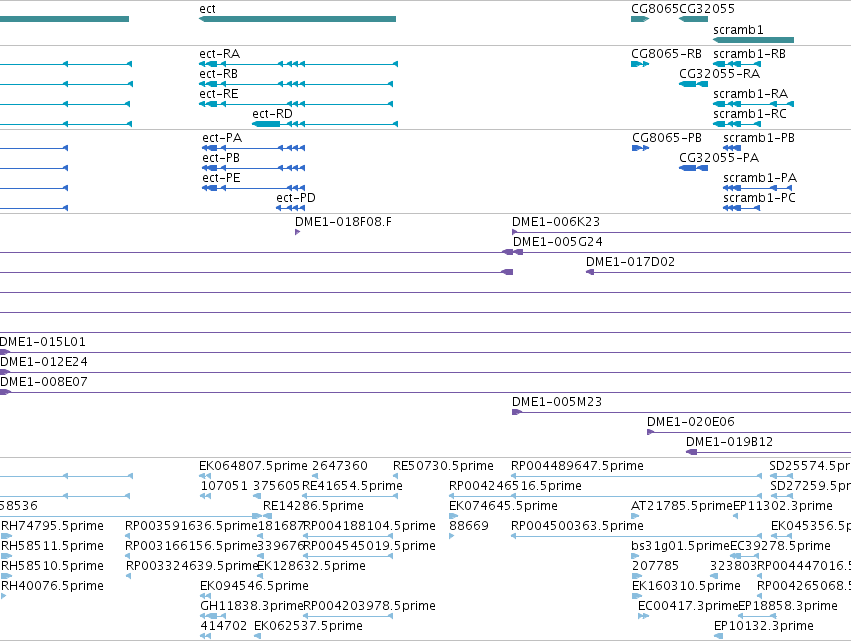
Task: Click EST RH58511.5prime
Action: pyautogui.click(x=52, y=546)
